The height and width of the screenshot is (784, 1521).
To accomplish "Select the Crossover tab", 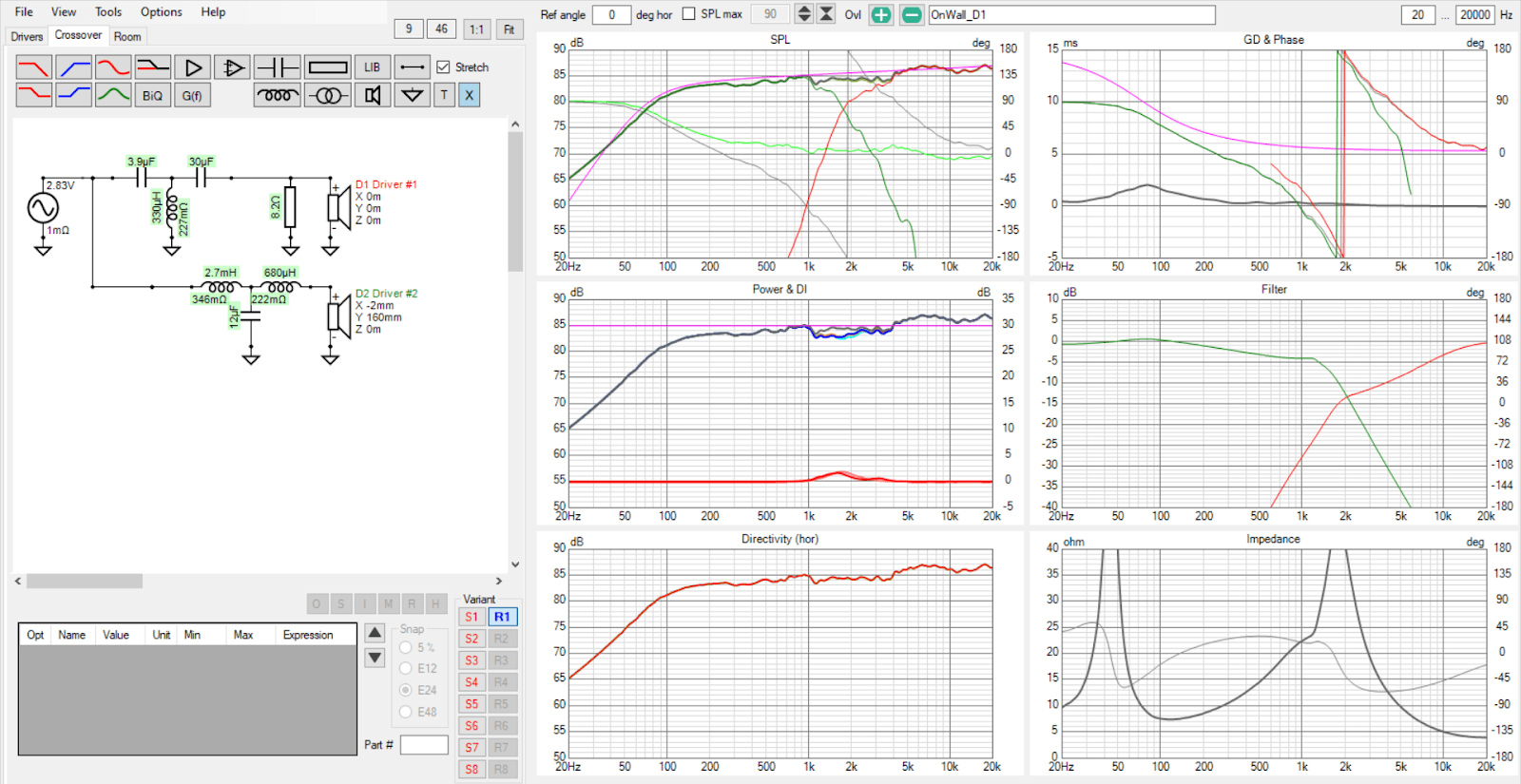I will (x=78, y=35).
